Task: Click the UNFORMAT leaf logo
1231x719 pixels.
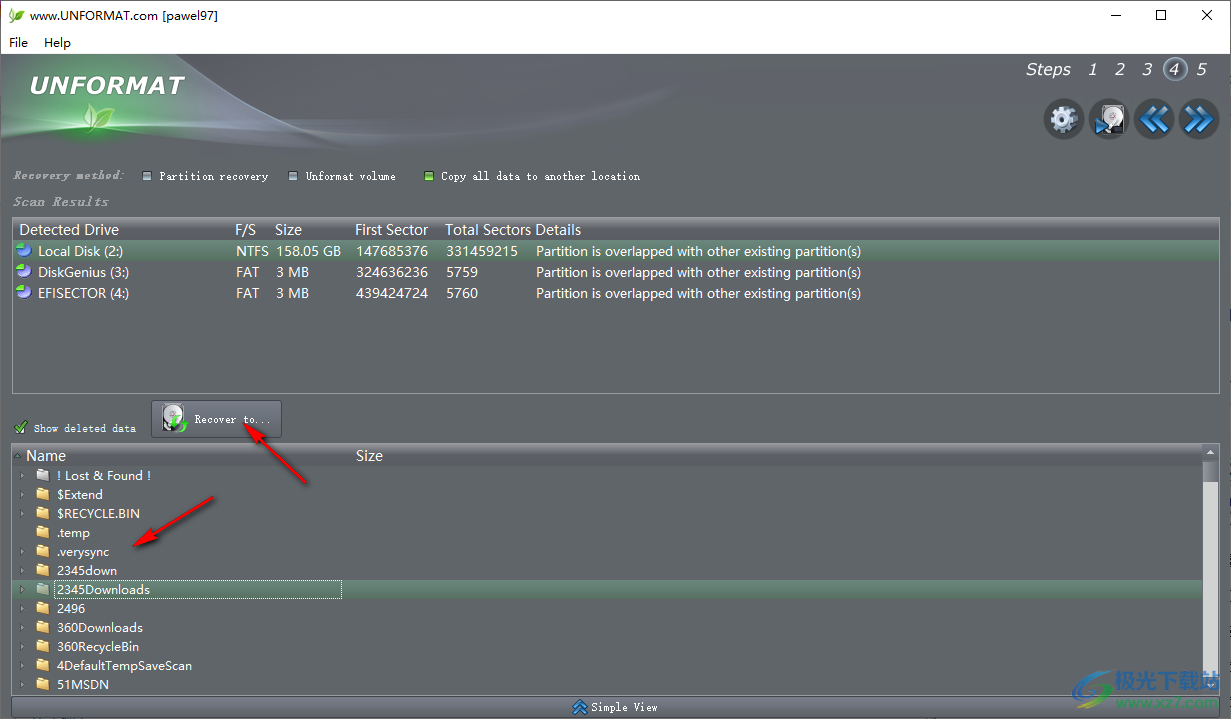Action: (x=99, y=120)
